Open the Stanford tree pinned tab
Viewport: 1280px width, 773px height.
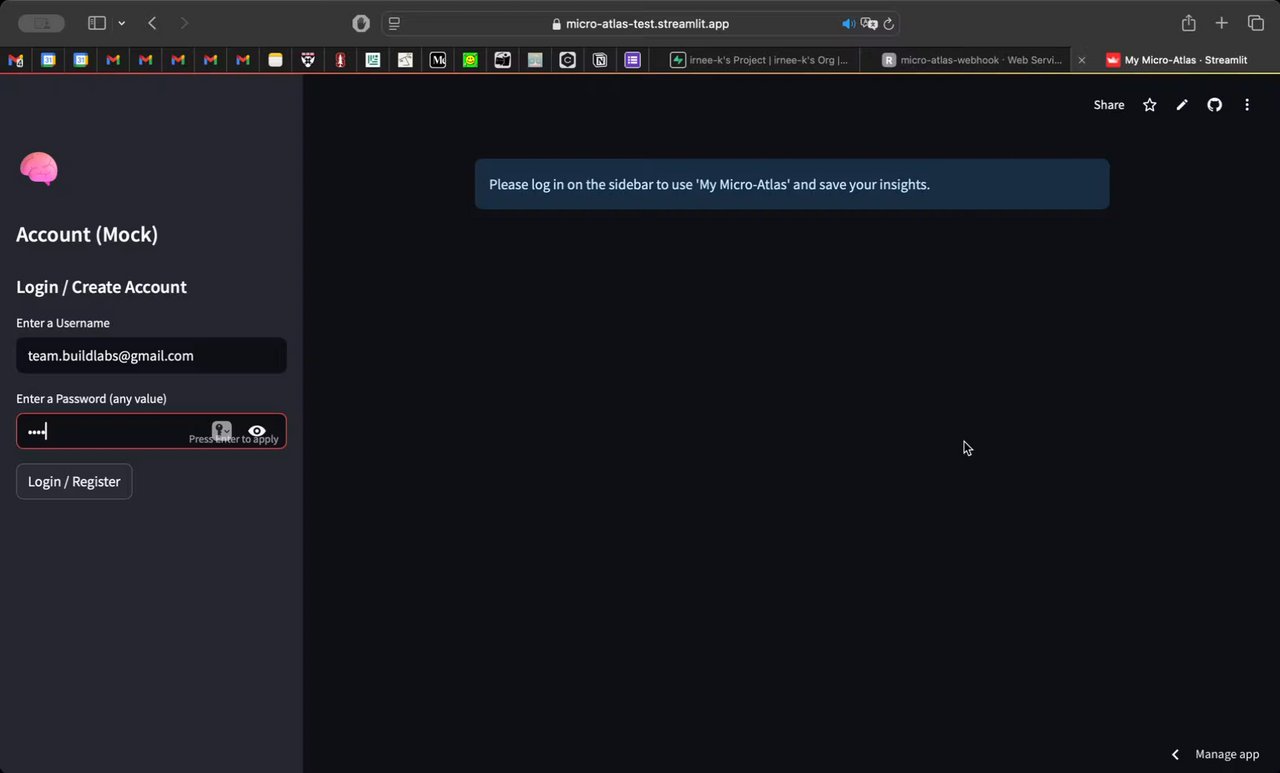pyautogui.click(x=340, y=60)
